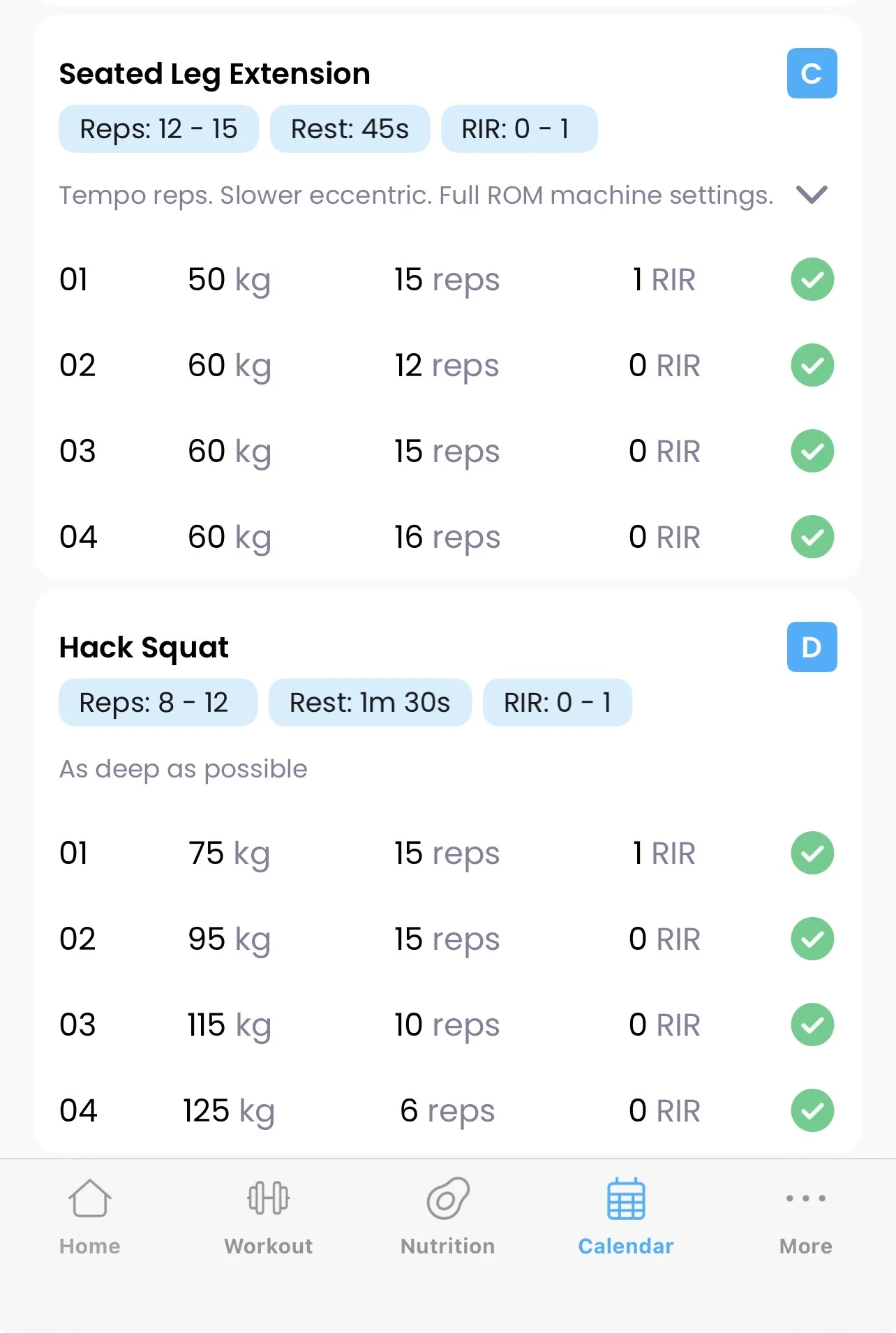896x1333 pixels.
Task: Open the More three-dots menu
Action: click(x=806, y=1199)
